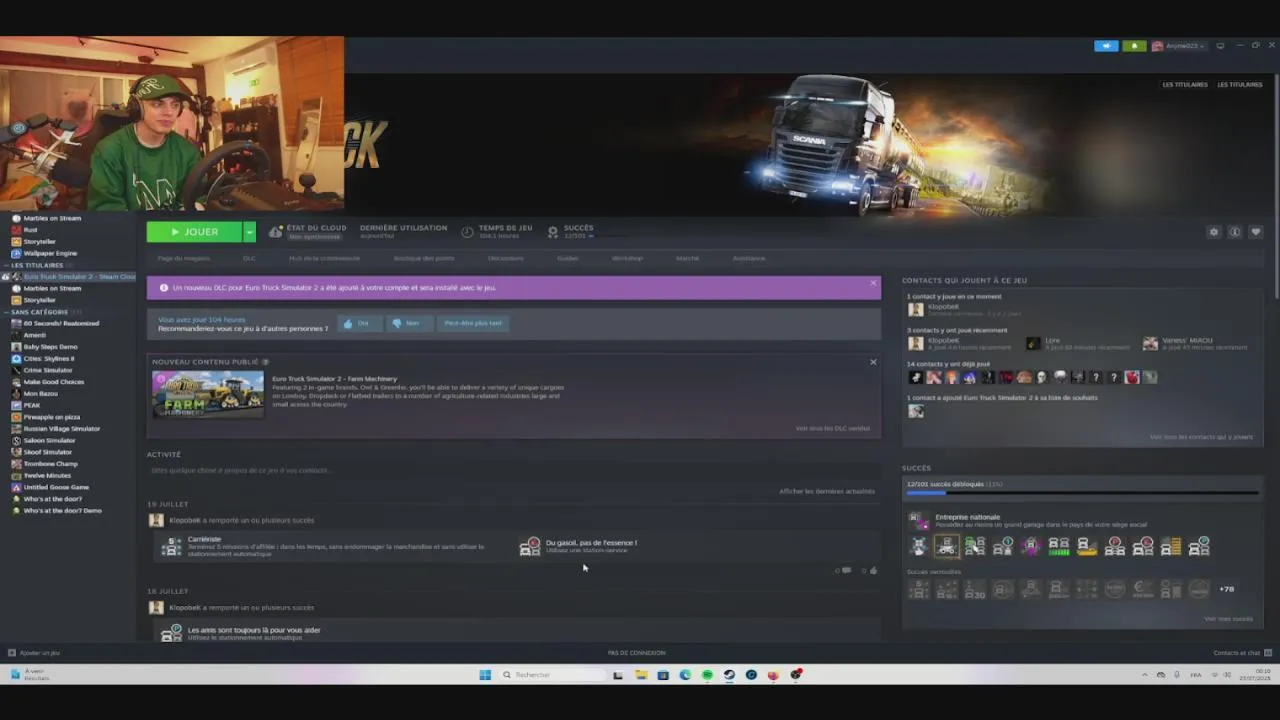
Task: Click the taskbar Rechercher search box
Action: [551, 675]
